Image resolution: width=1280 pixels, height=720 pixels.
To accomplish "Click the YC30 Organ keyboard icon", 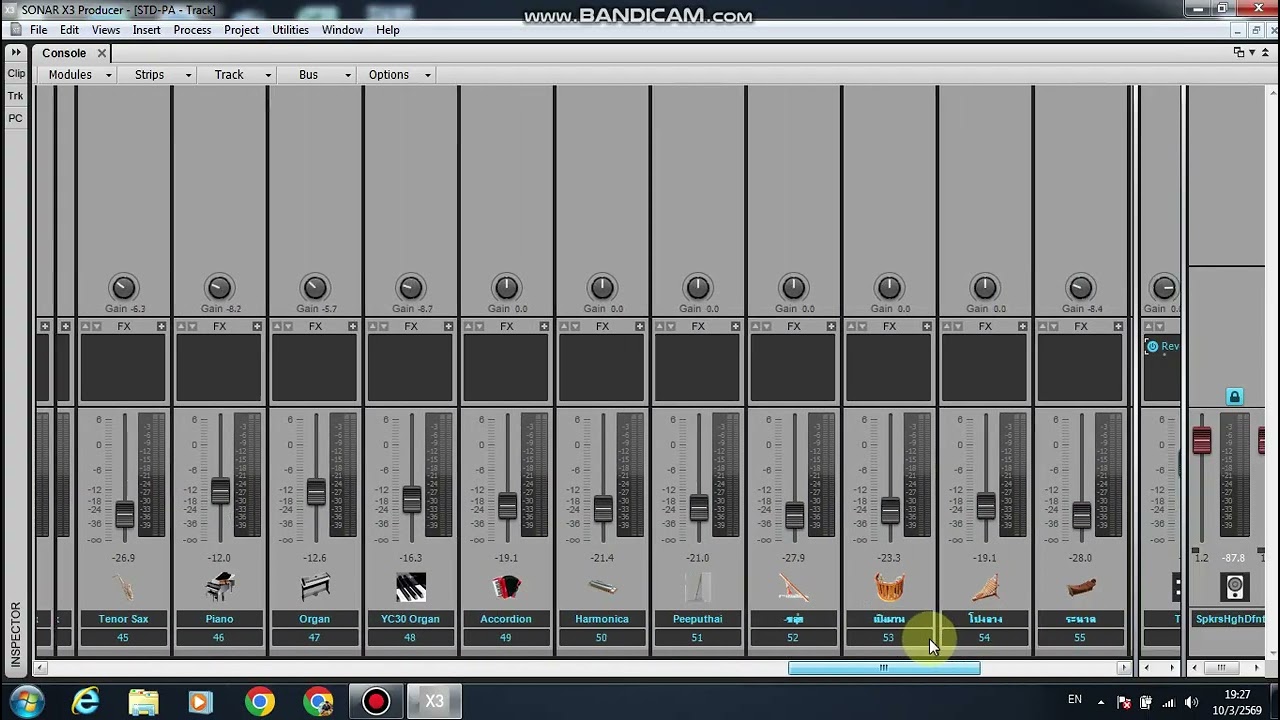I will click(410, 587).
